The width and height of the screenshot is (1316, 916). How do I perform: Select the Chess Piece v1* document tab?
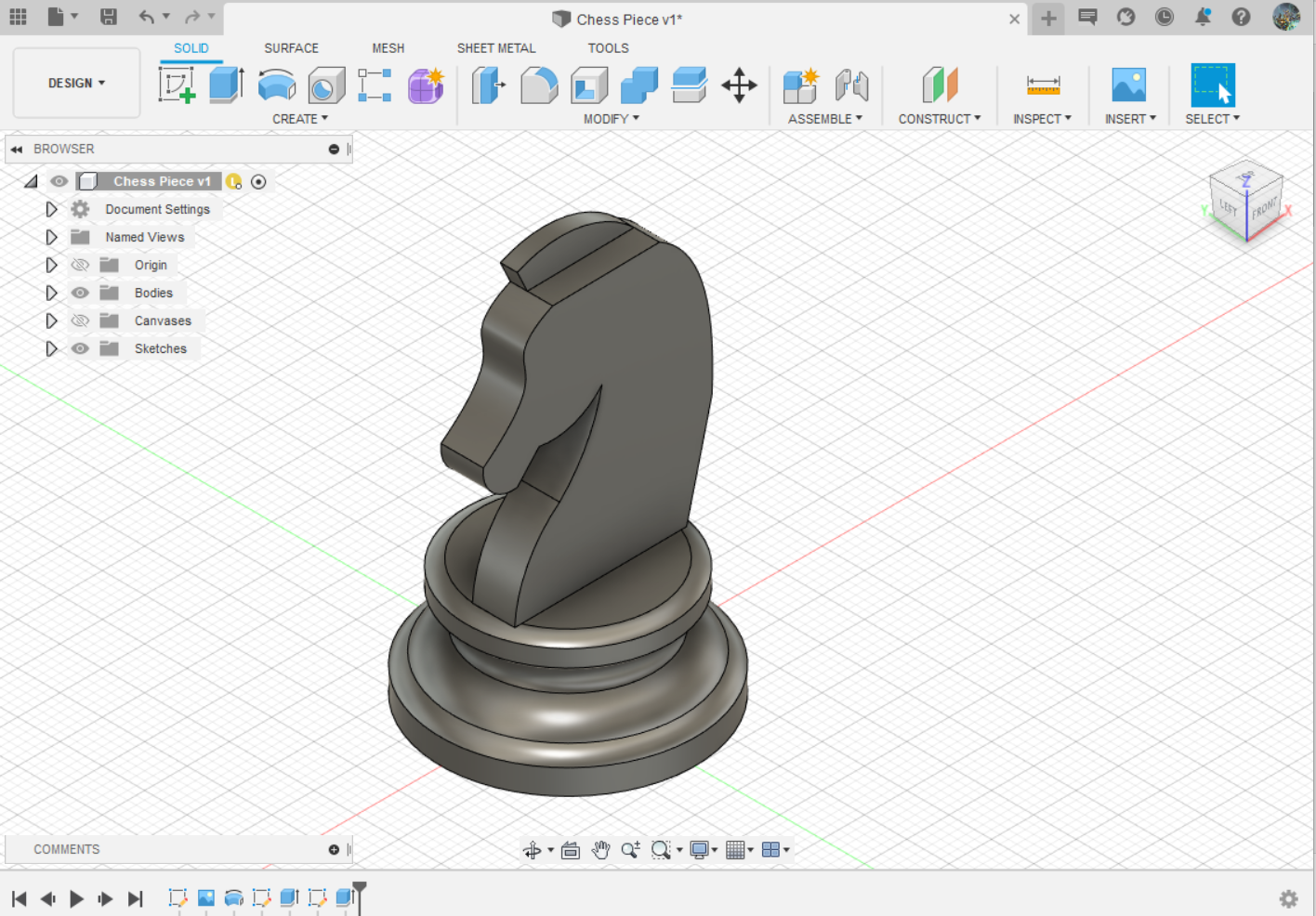pyautogui.click(x=625, y=19)
